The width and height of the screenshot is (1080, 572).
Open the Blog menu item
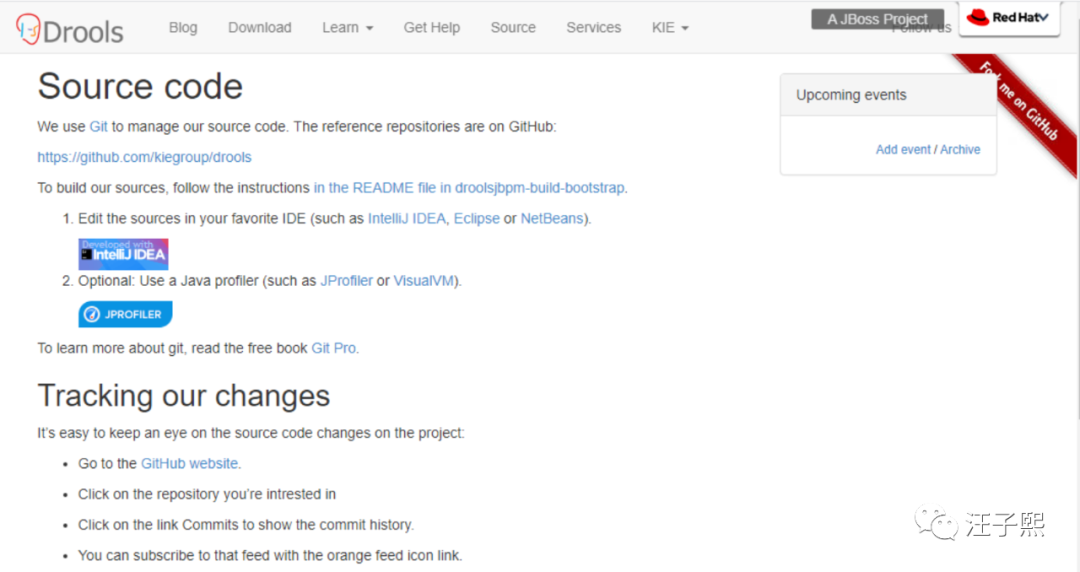[x=183, y=28]
